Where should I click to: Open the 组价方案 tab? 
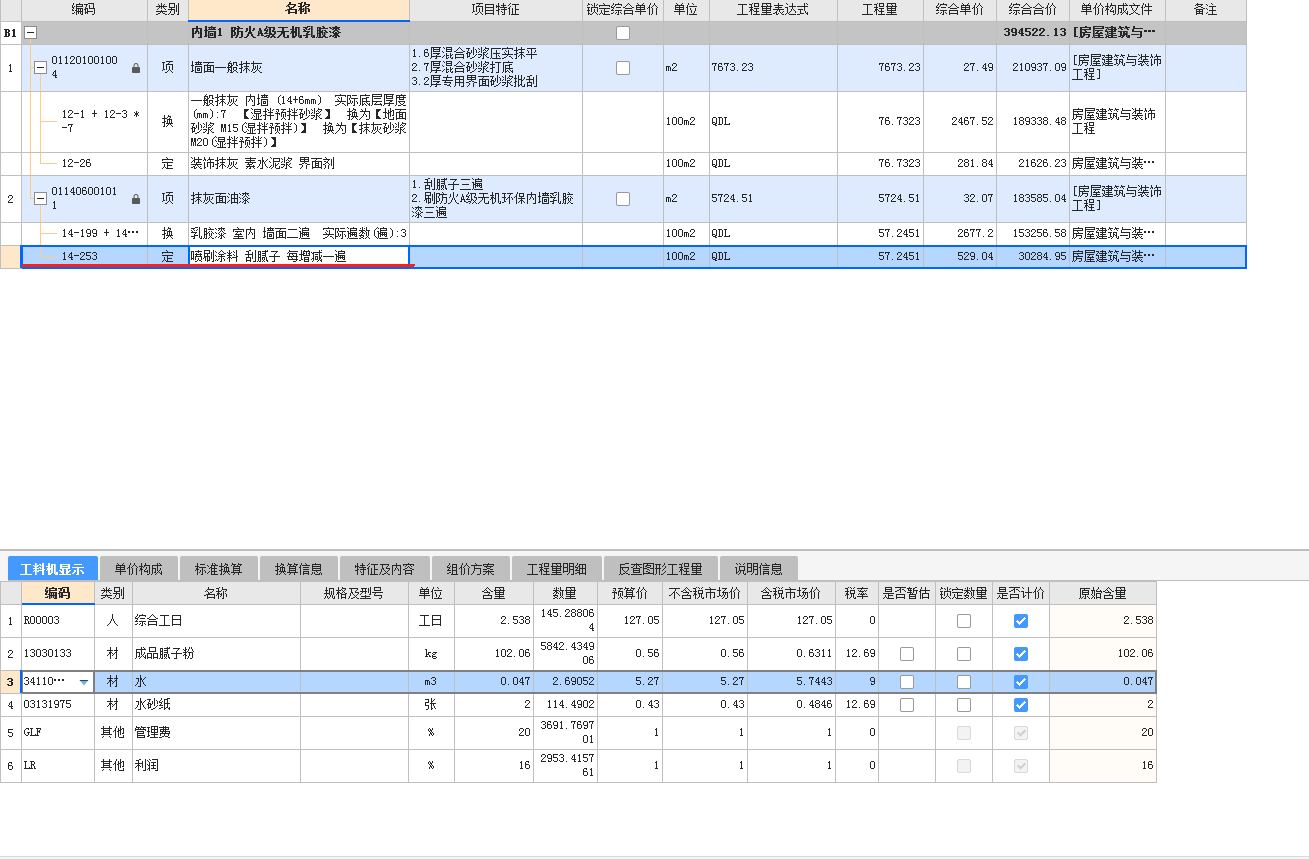[x=470, y=569]
